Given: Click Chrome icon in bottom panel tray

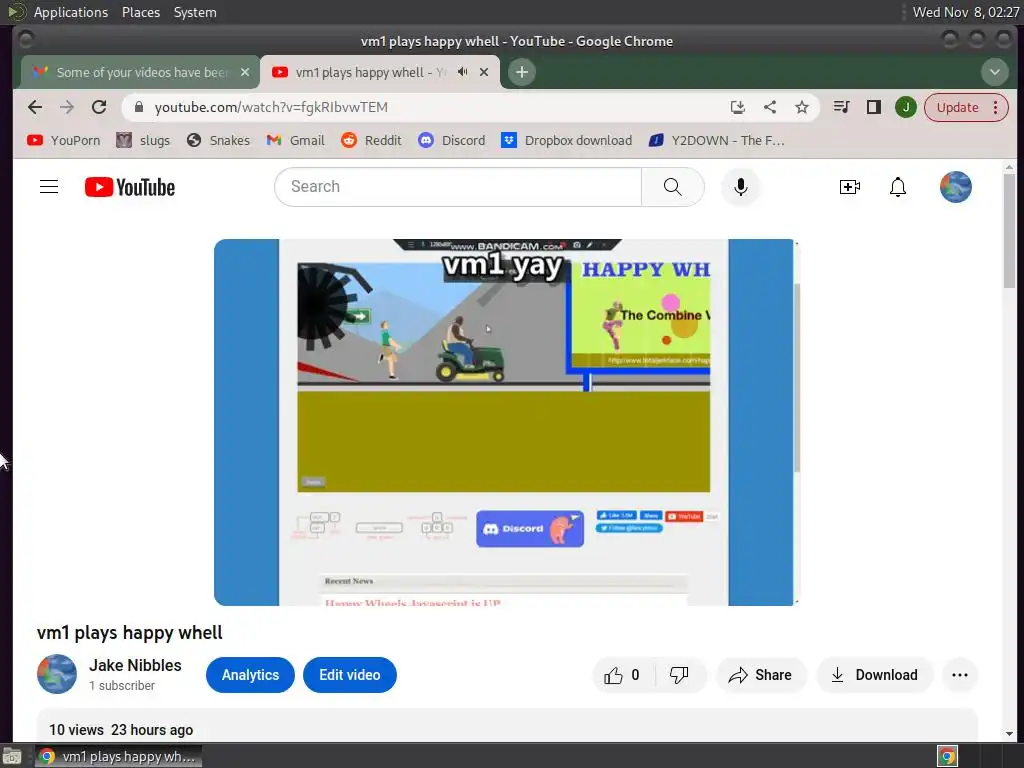Looking at the screenshot, I should pyautogui.click(x=947, y=756).
